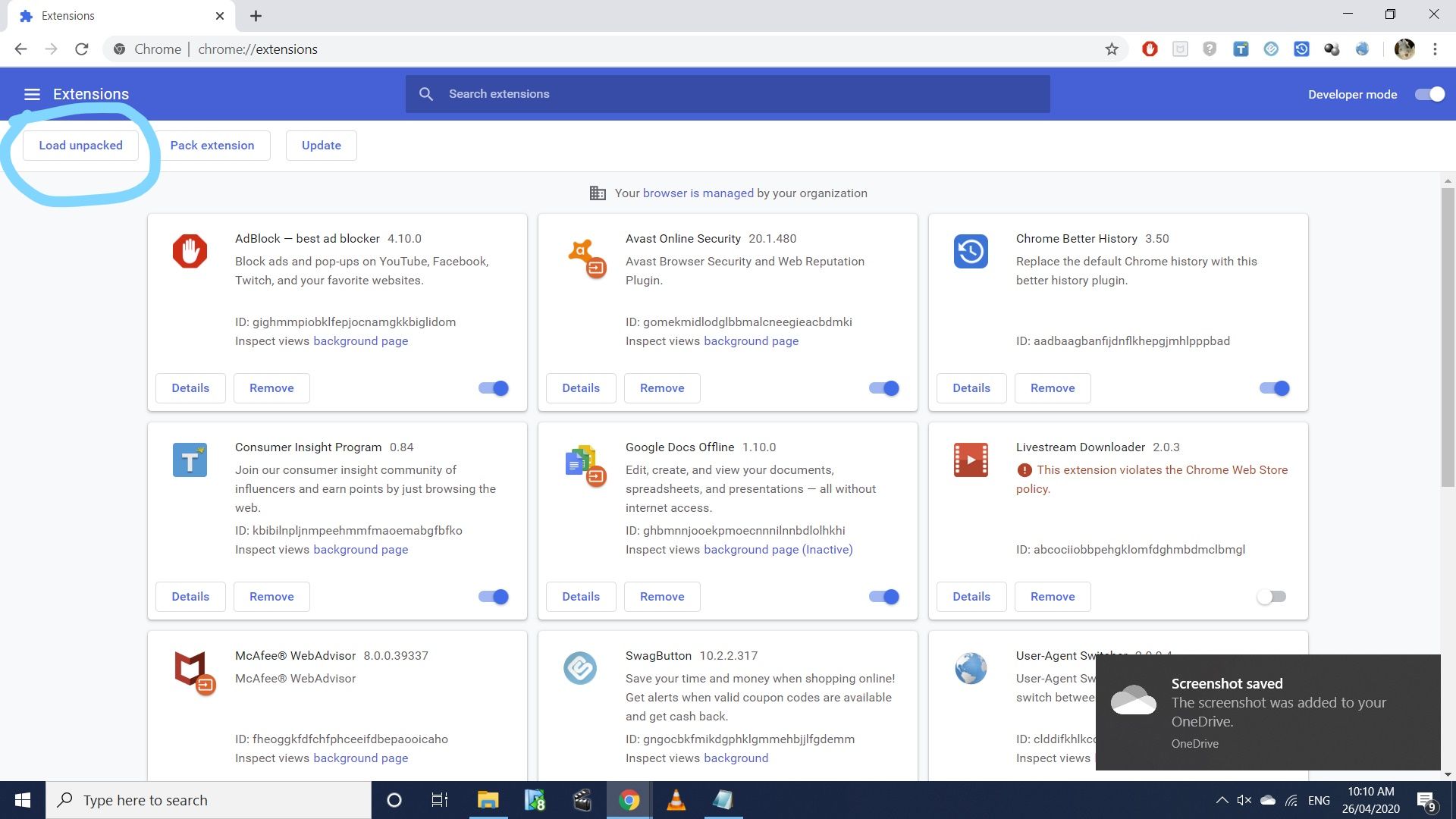Show hidden system tray icons chevron
Image resolution: width=1456 pixels, height=819 pixels.
click(x=1222, y=800)
